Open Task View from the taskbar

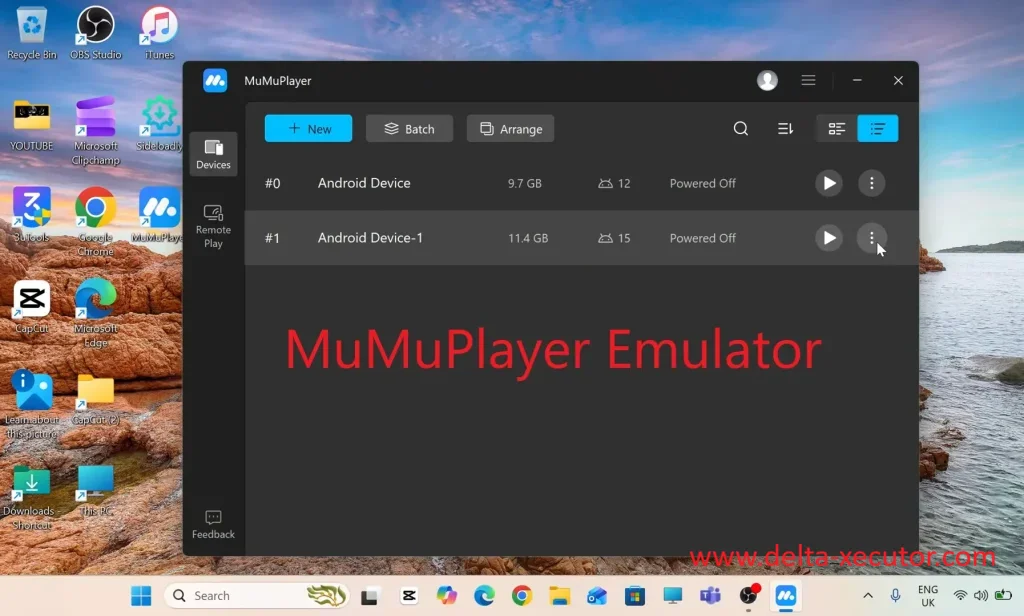[x=370, y=596]
